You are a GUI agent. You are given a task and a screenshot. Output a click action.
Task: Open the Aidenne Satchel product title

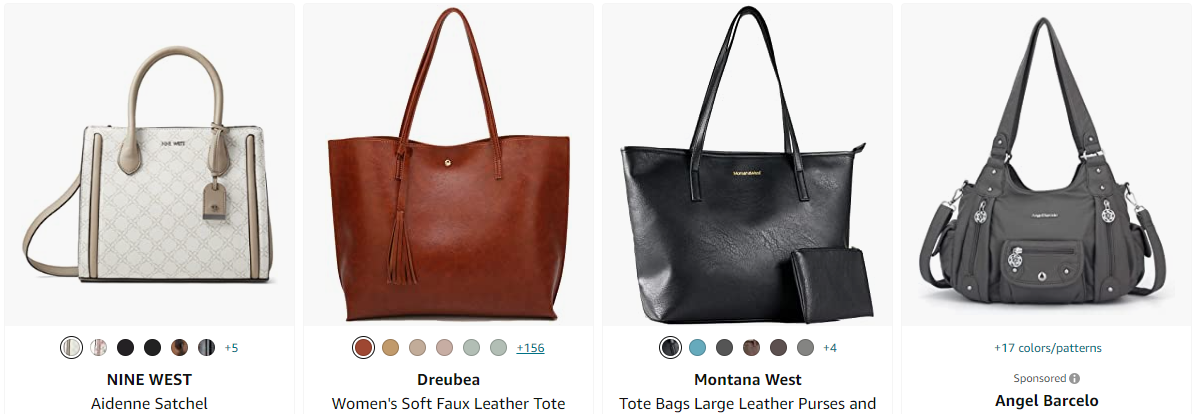click(149, 403)
